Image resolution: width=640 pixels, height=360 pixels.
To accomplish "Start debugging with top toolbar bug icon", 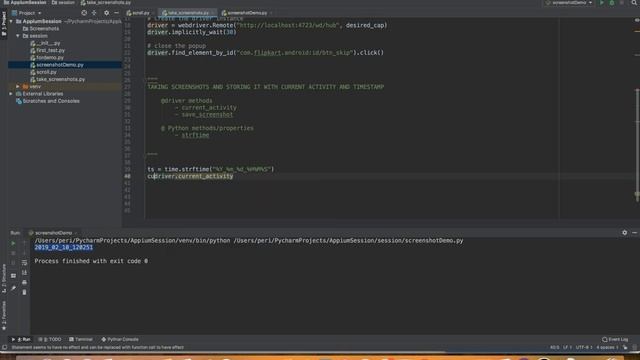I will pos(612,3).
